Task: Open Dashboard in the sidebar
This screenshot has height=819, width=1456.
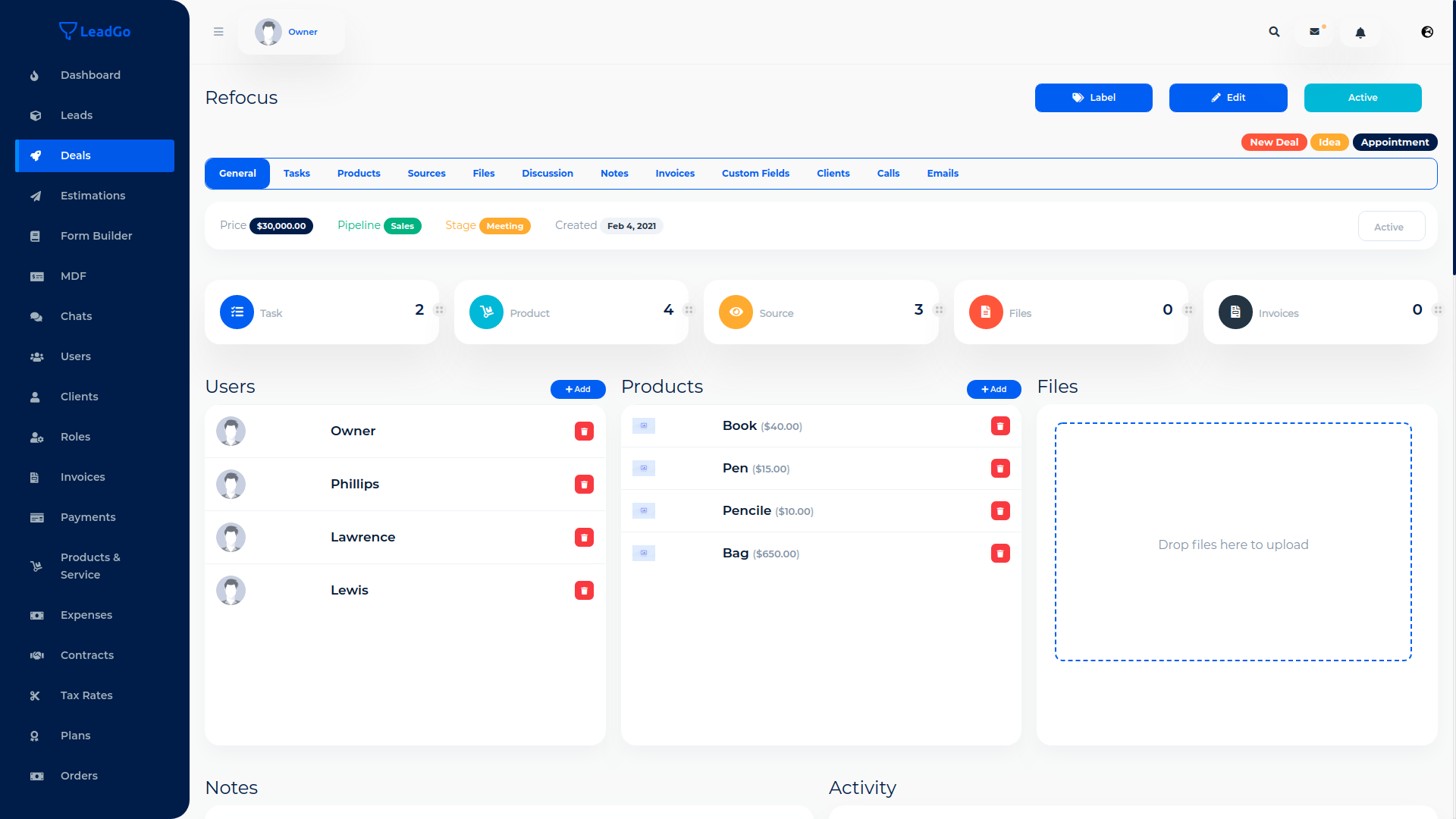Action: (95, 75)
